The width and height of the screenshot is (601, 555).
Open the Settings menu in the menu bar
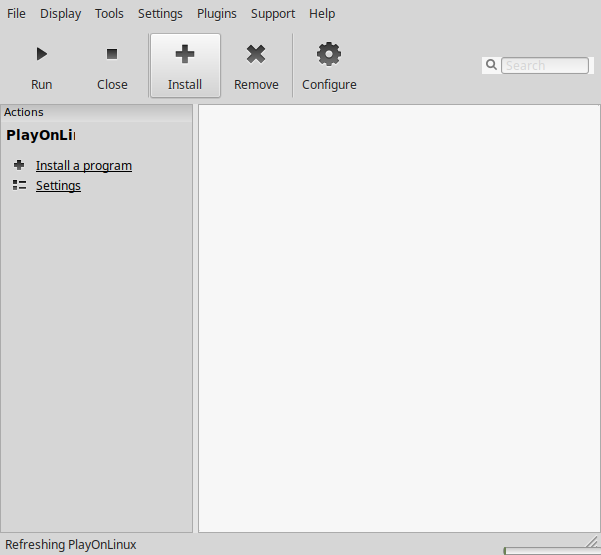pos(160,13)
